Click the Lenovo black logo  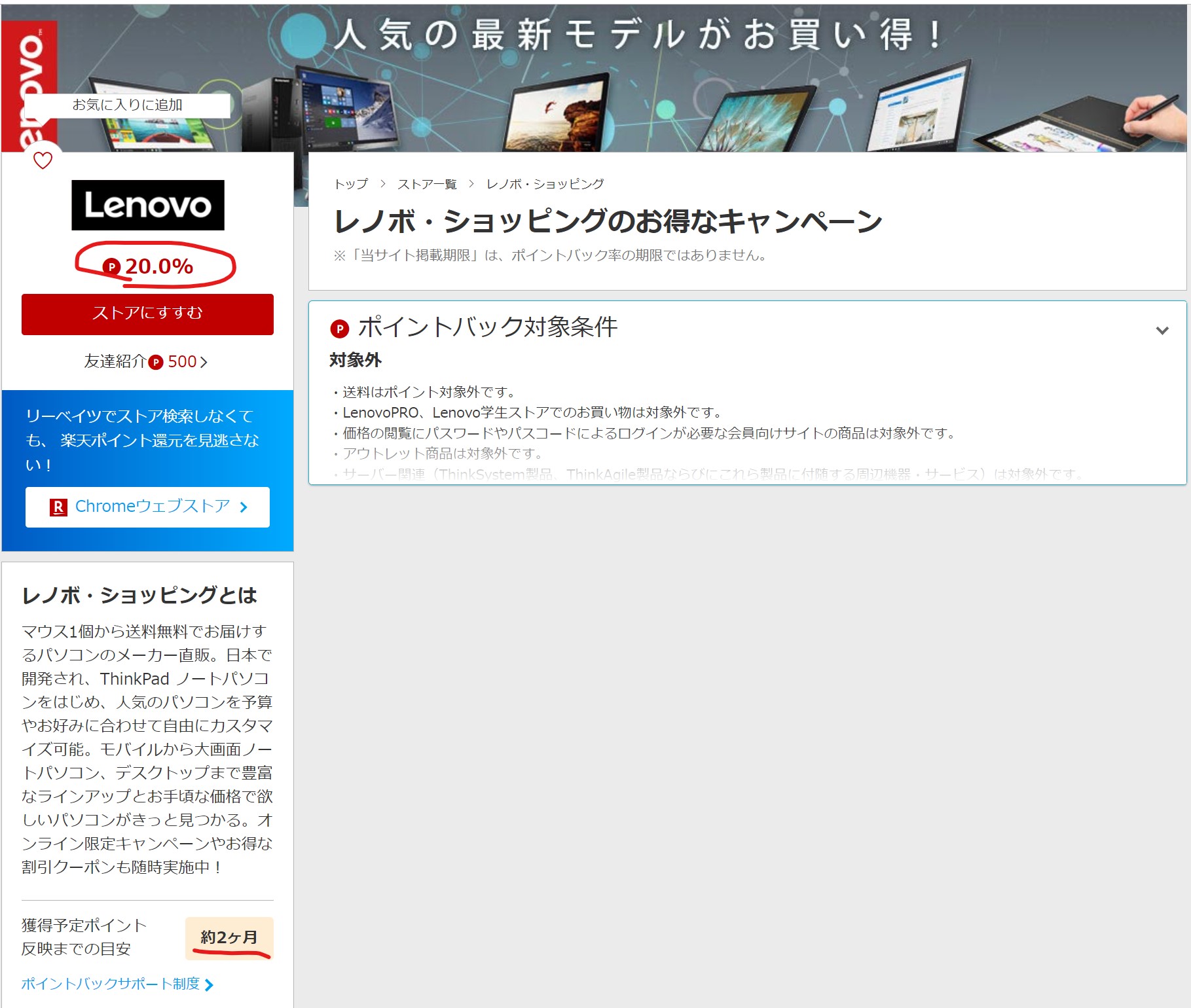[x=148, y=205]
